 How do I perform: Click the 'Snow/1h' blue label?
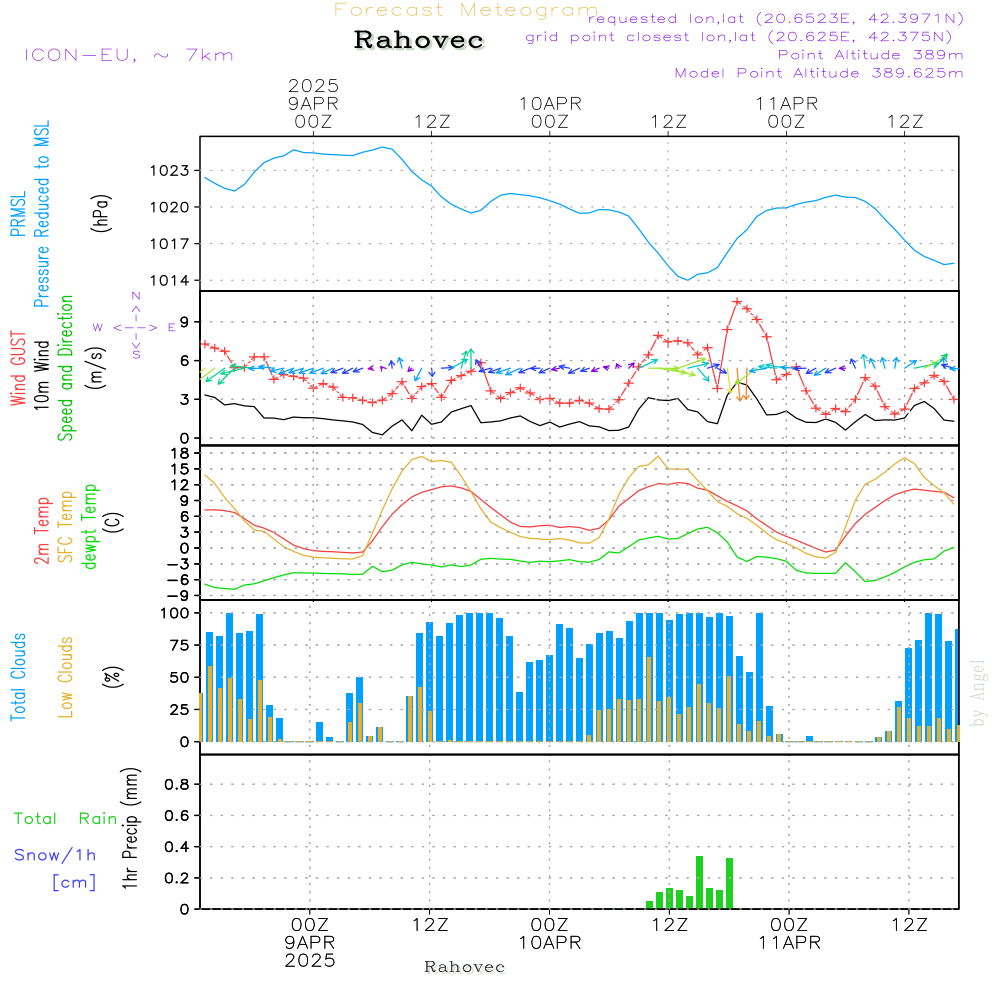[x=55, y=855]
